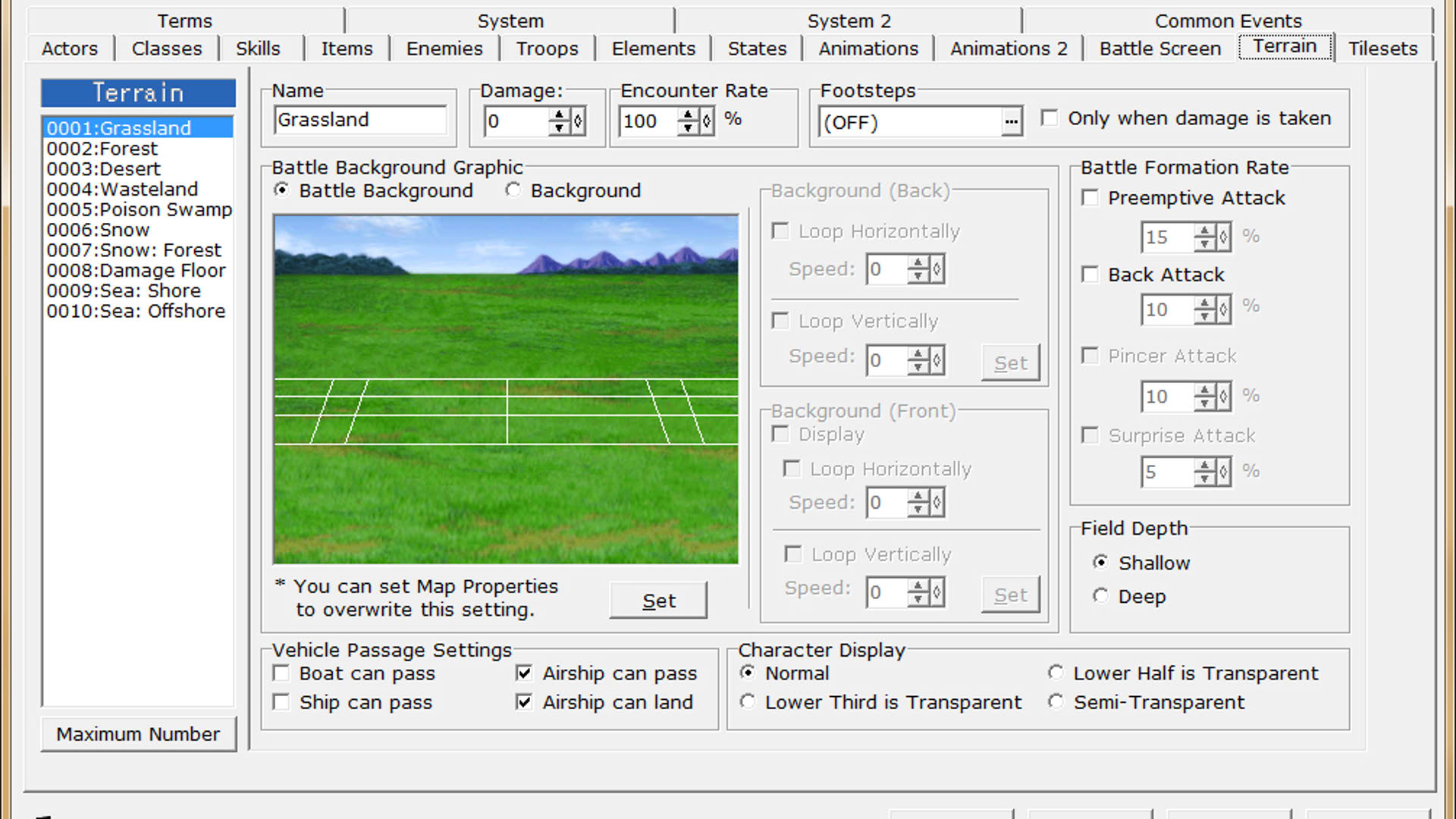Check the Preemptive Attack checkbox
1456x819 pixels.
coord(1090,198)
